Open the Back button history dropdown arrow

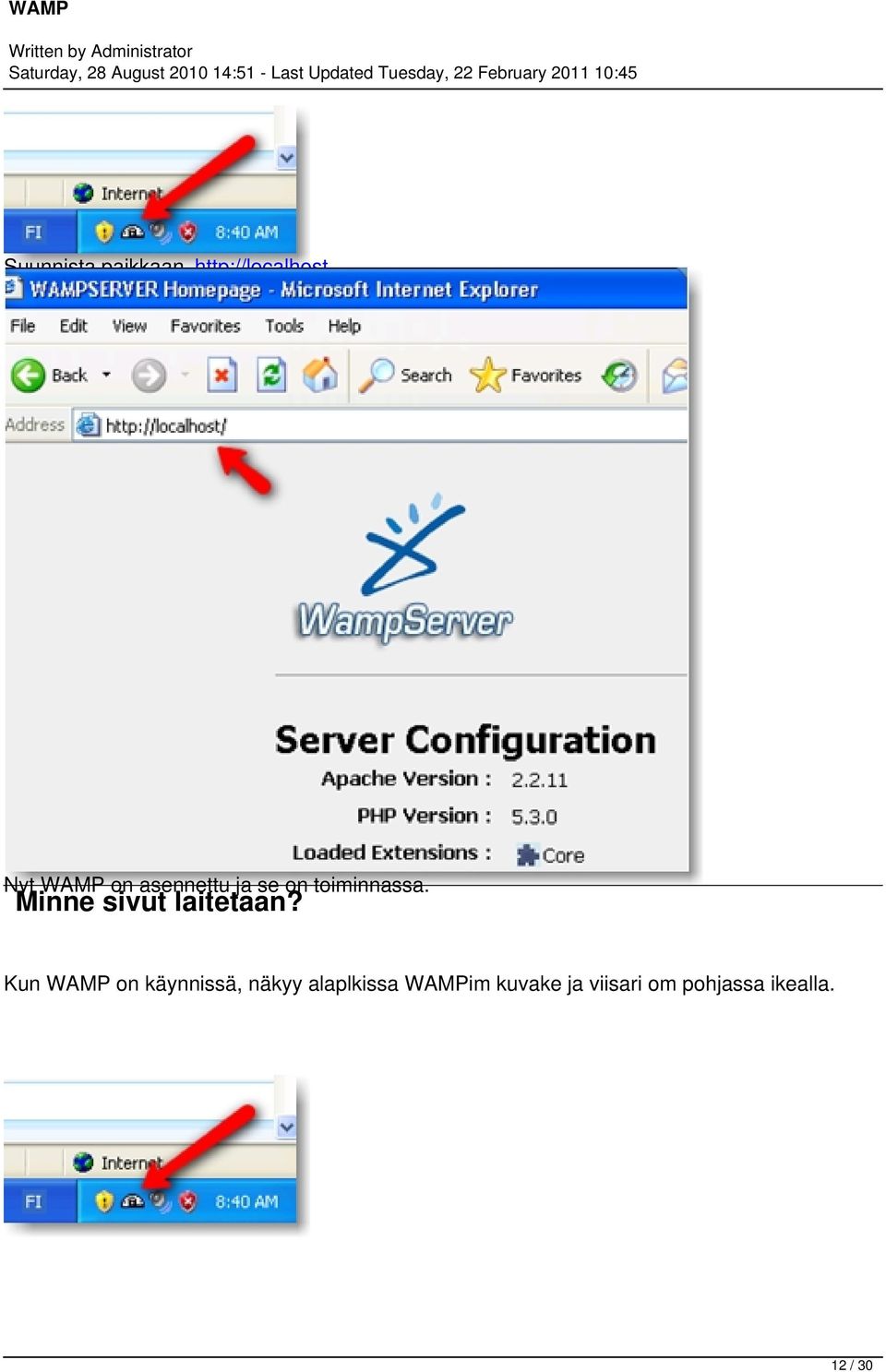click(x=106, y=375)
